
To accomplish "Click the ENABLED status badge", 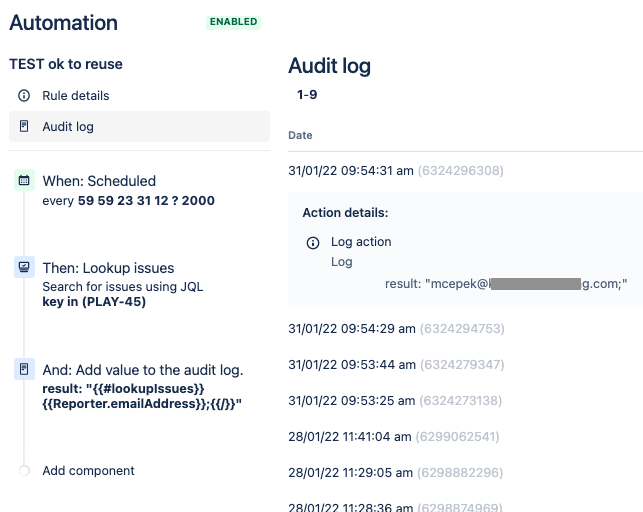I will (x=233, y=22).
